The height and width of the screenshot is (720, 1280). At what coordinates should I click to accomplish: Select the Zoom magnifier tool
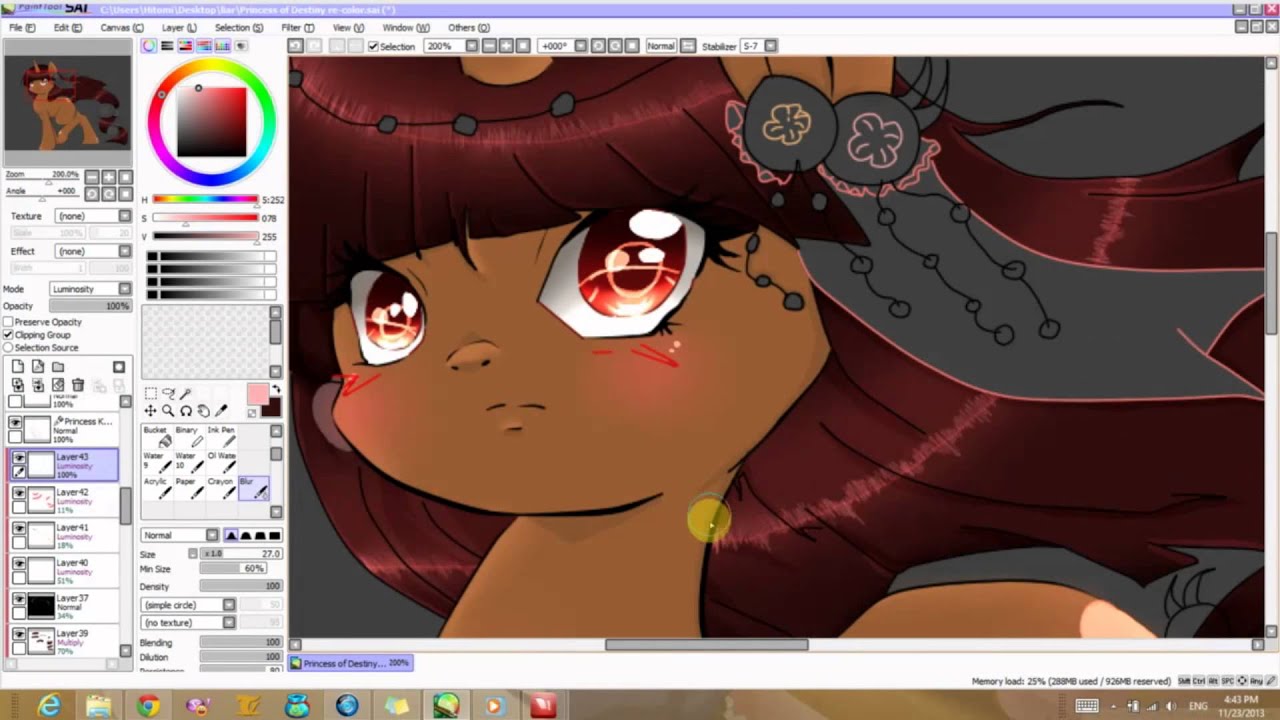pyautogui.click(x=168, y=411)
